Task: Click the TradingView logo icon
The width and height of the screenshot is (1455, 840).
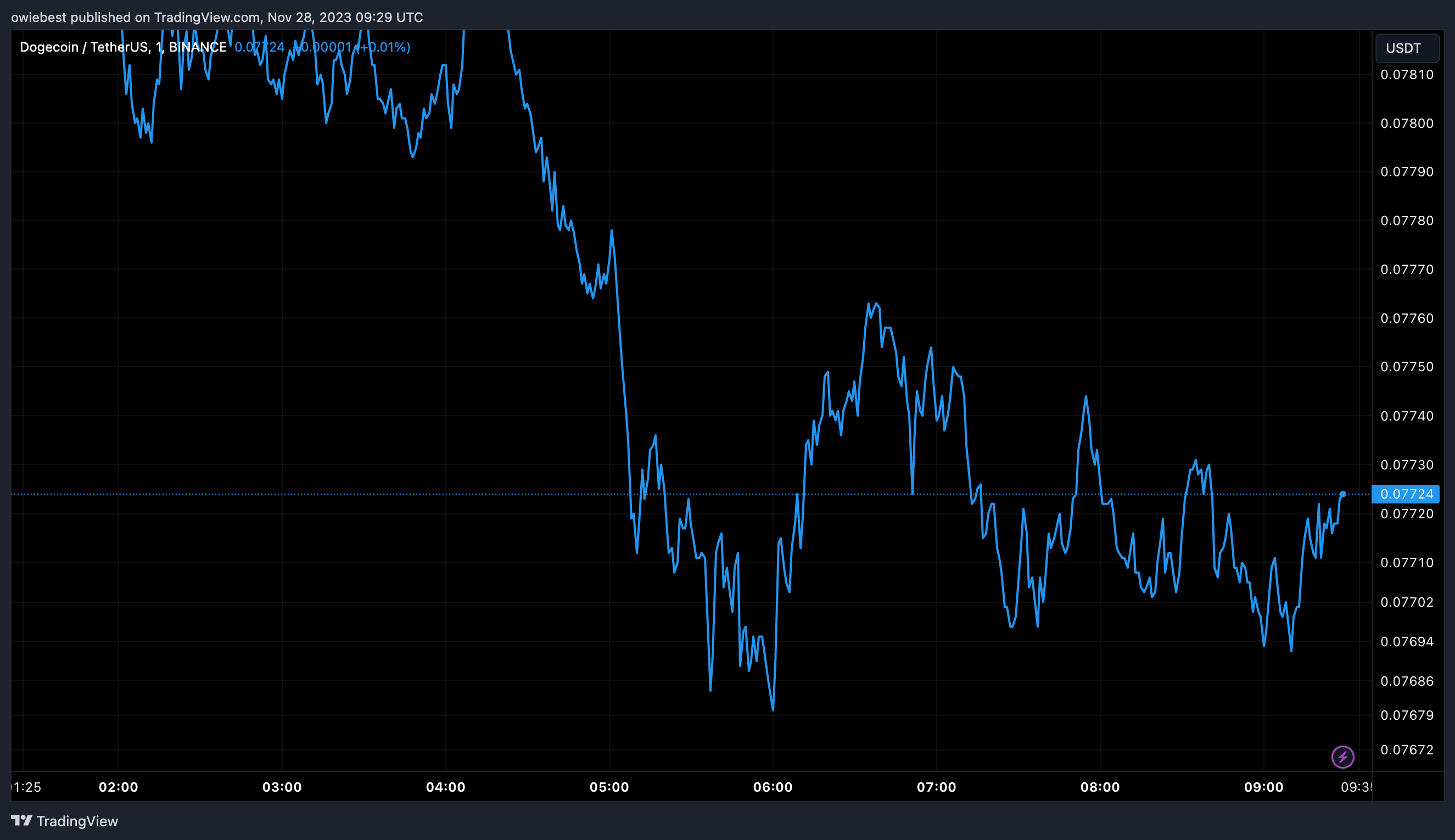Action: (21, 820)
